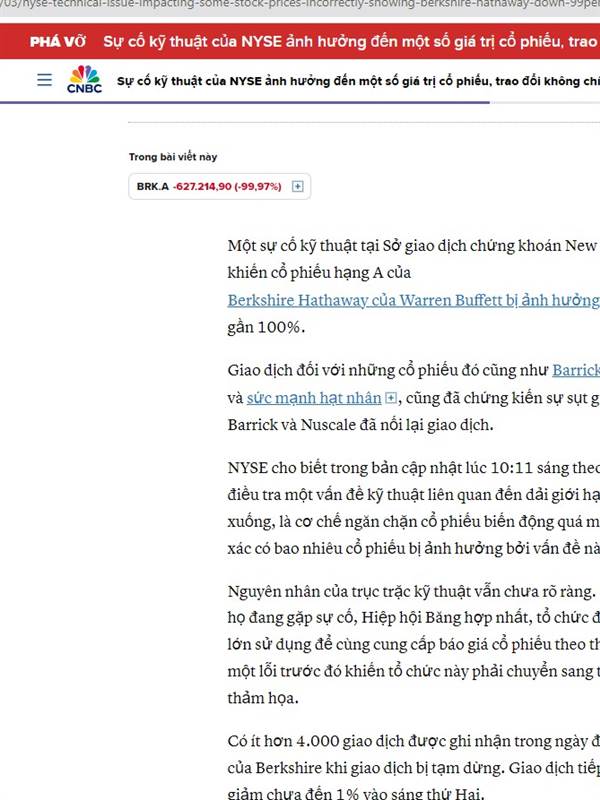Screen dimensions: 600x800
Task: Click the word 'thảm họa.'
Action: tap(263, 697)
